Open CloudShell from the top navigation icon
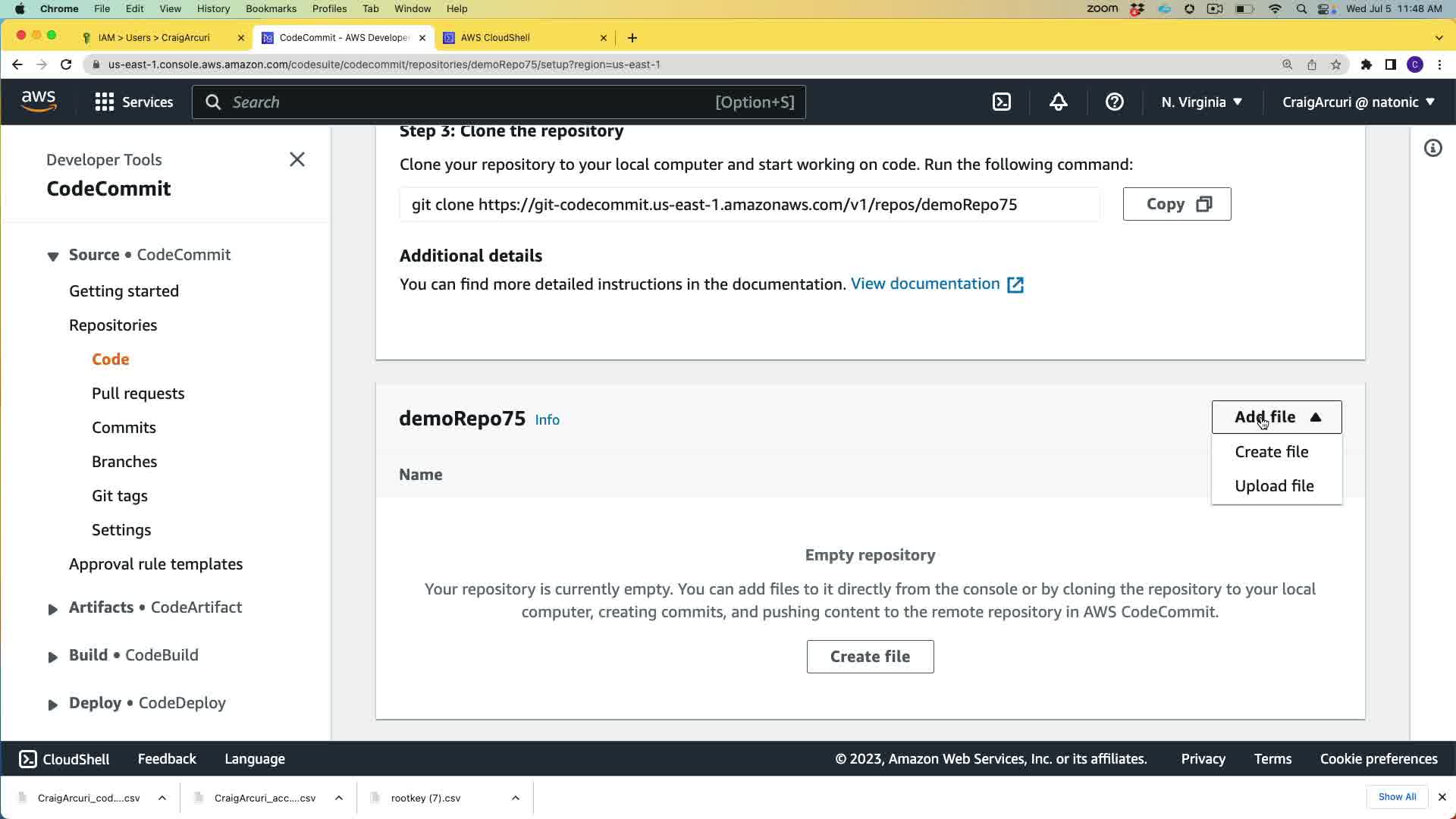The height and width of the screenshot is (819, 1456). (1002, 102)
